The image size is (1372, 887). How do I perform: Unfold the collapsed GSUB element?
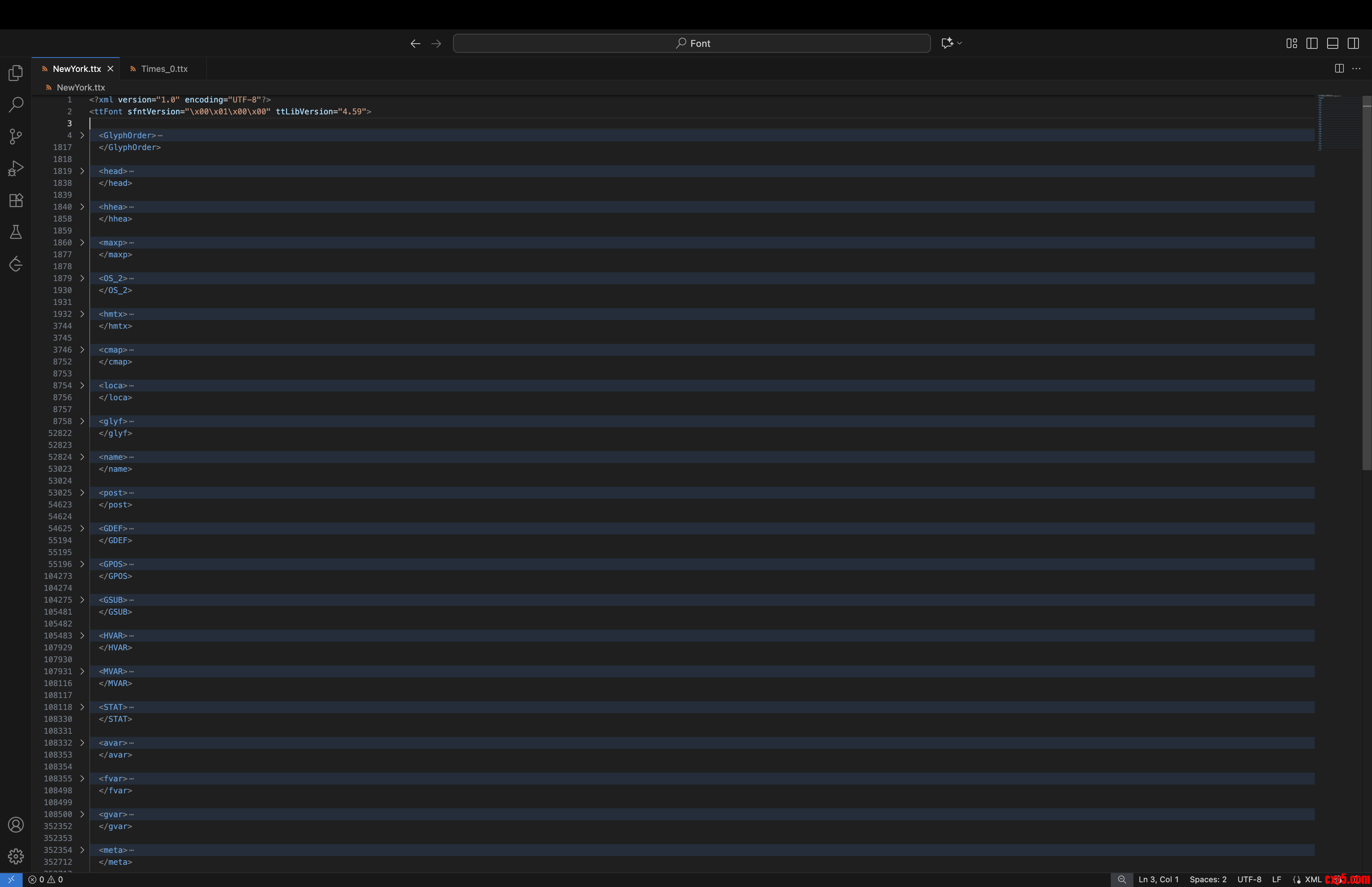tap(82, 600)
